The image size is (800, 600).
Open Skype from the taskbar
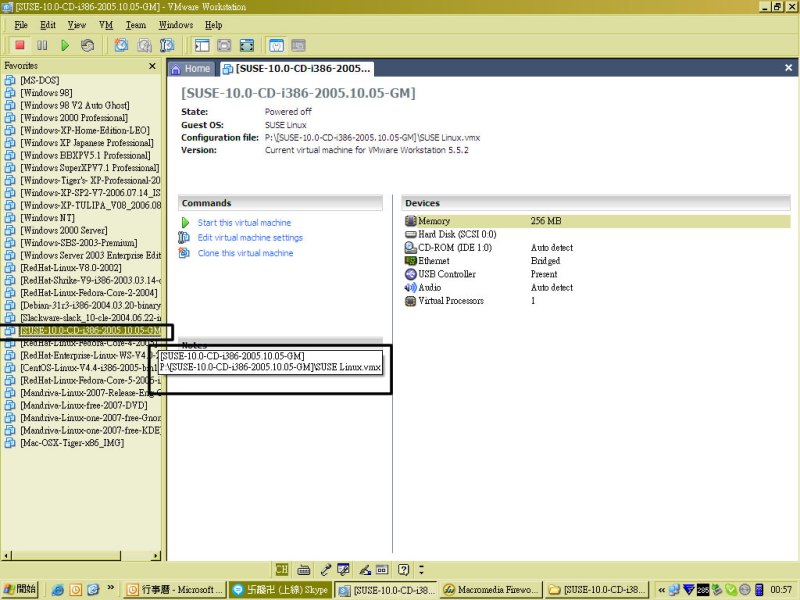pos(281,590)
